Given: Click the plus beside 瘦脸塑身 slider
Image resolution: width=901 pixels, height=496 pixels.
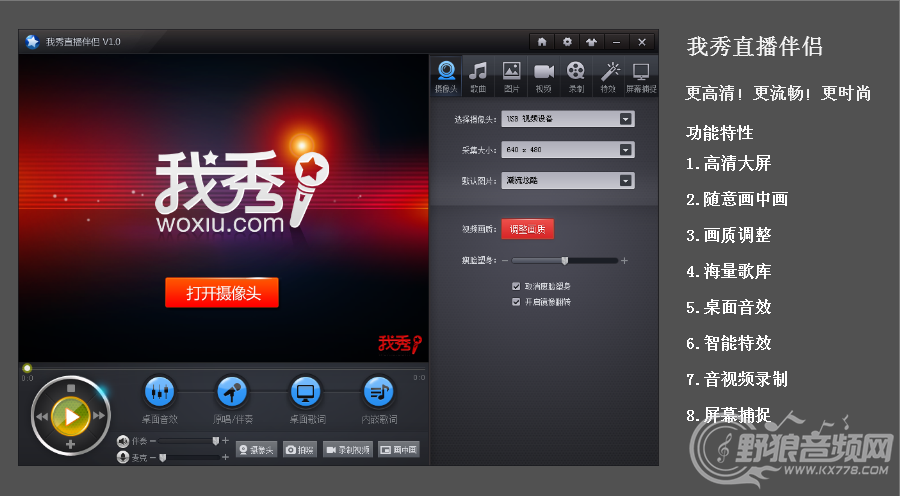Looking at the screenshot, I should tap(624, 261).
